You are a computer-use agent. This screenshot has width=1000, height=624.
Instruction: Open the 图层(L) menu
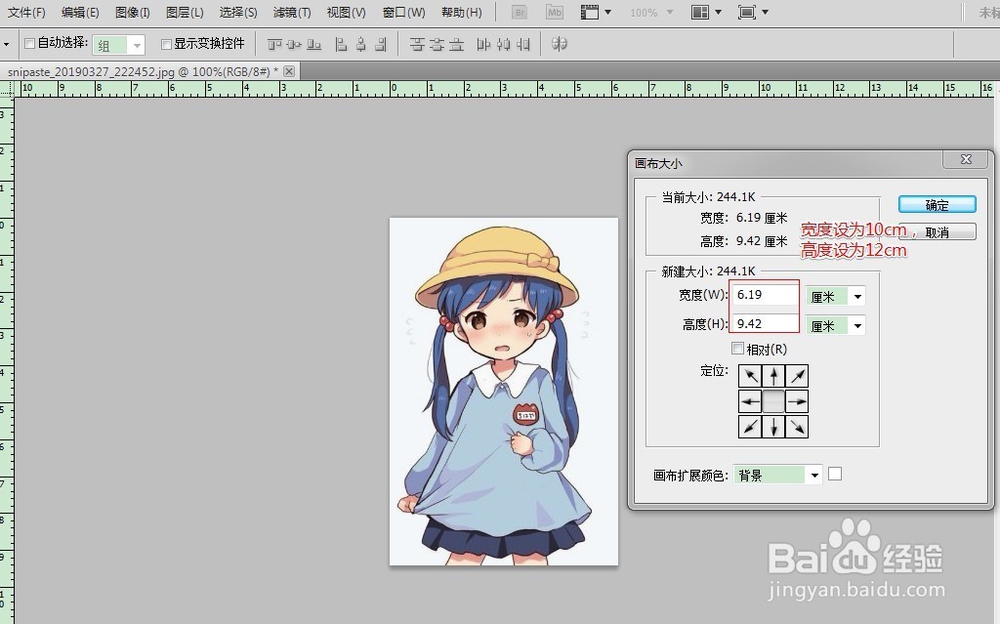184,13
